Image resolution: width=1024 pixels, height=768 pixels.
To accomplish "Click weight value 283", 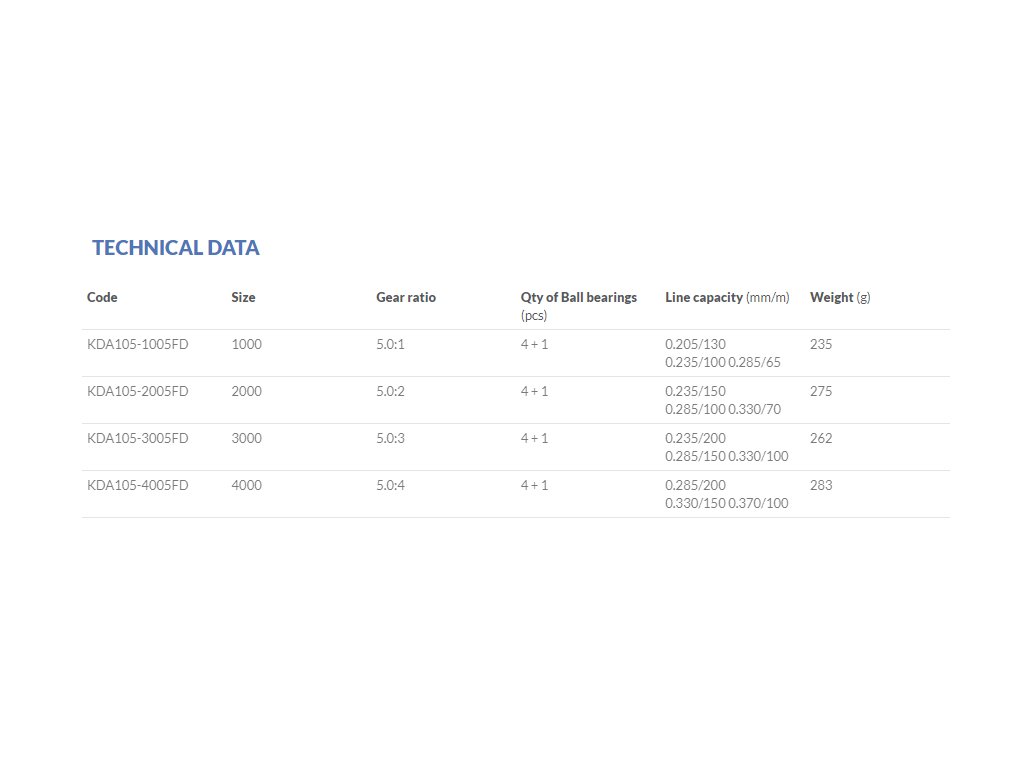I will point(821,485).
